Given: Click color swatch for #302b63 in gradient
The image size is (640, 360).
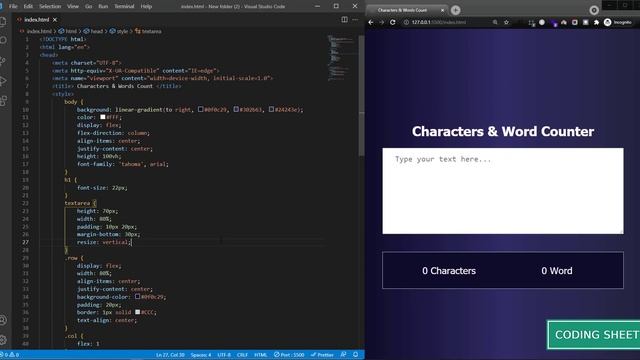Looking at the screenshot, I should pyautogui.click(x=236, y=109).
